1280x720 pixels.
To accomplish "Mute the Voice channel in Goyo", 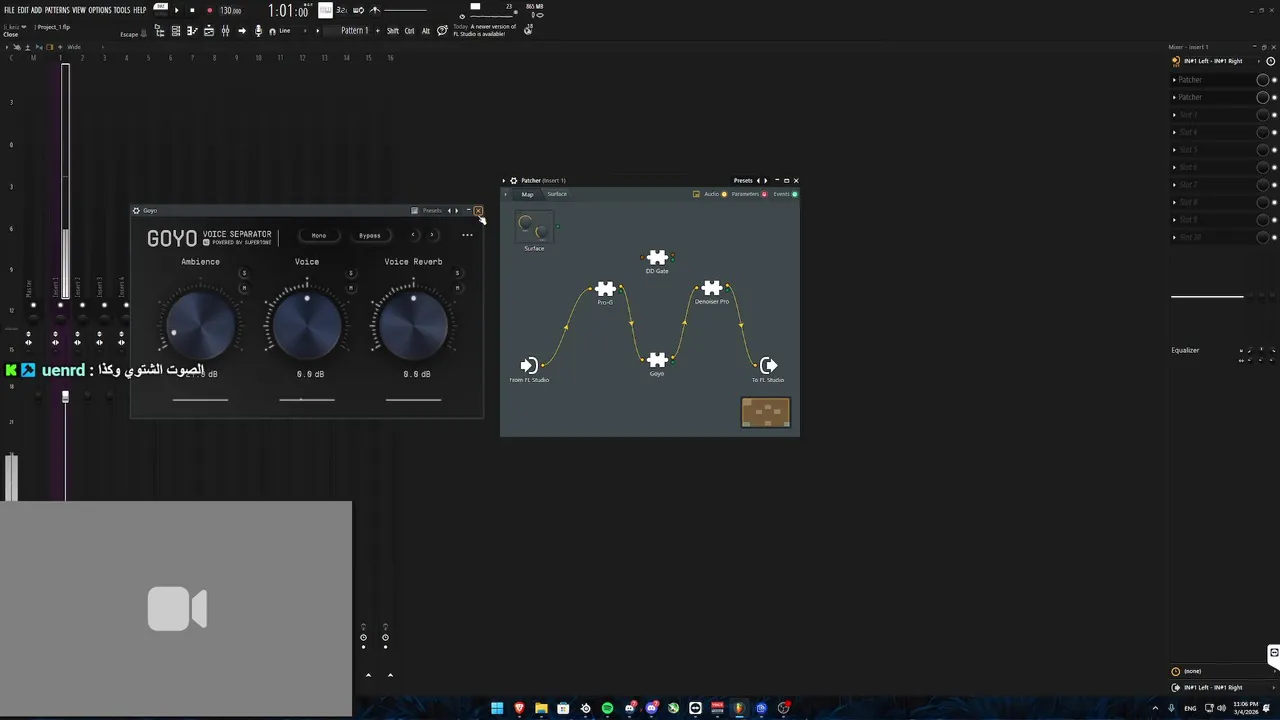I will click(x=350, y=288).
